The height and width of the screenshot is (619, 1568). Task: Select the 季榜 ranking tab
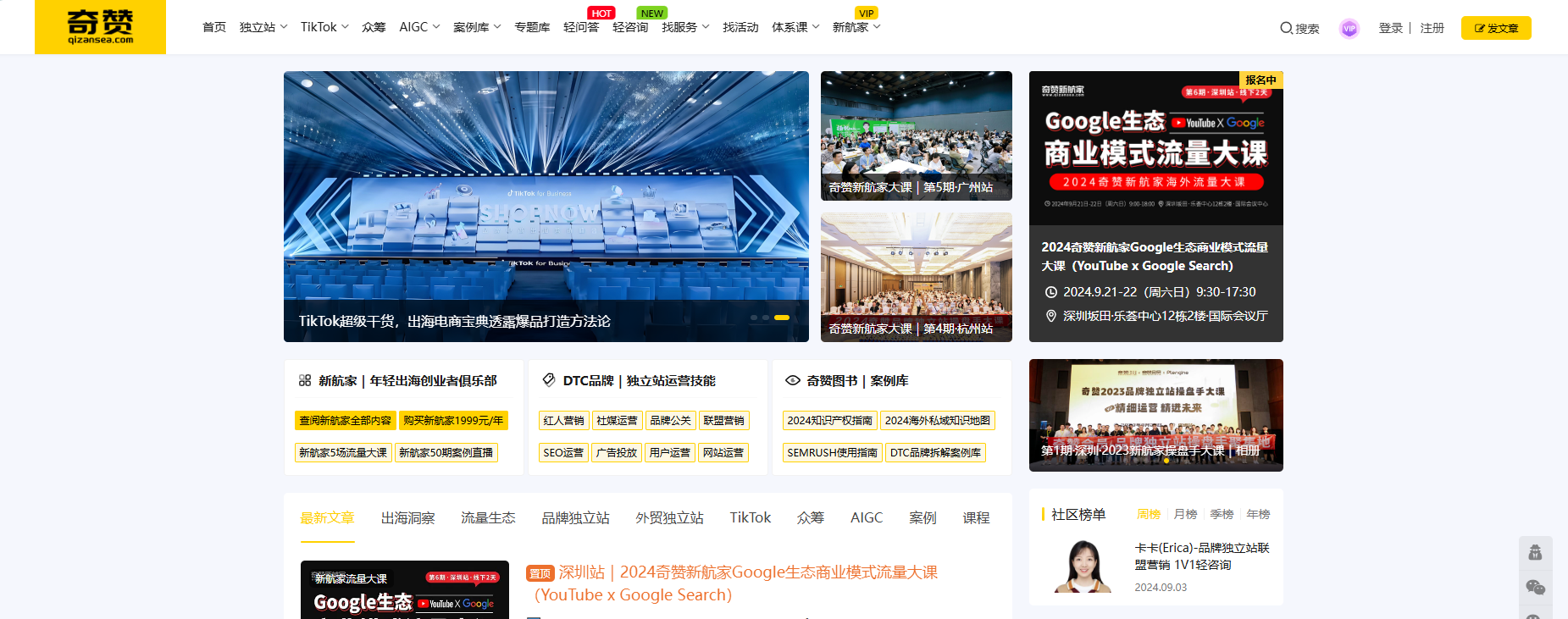(x=1222, y=514)
